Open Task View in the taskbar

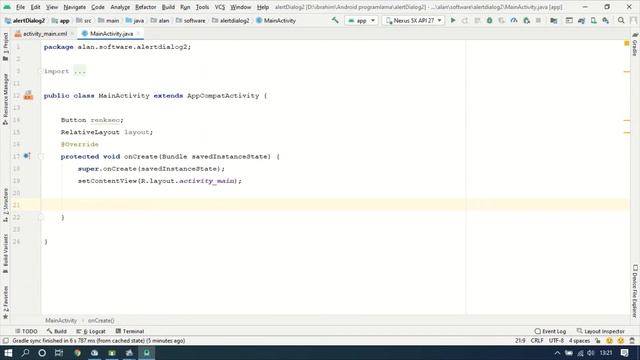click(x=59, y=353)
